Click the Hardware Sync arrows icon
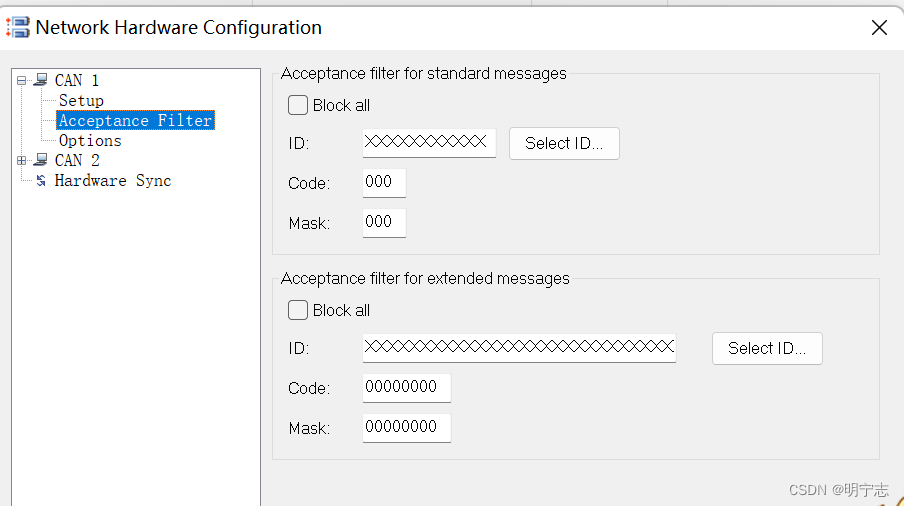The height and width of the screenshot is (506, 904). 41,180
